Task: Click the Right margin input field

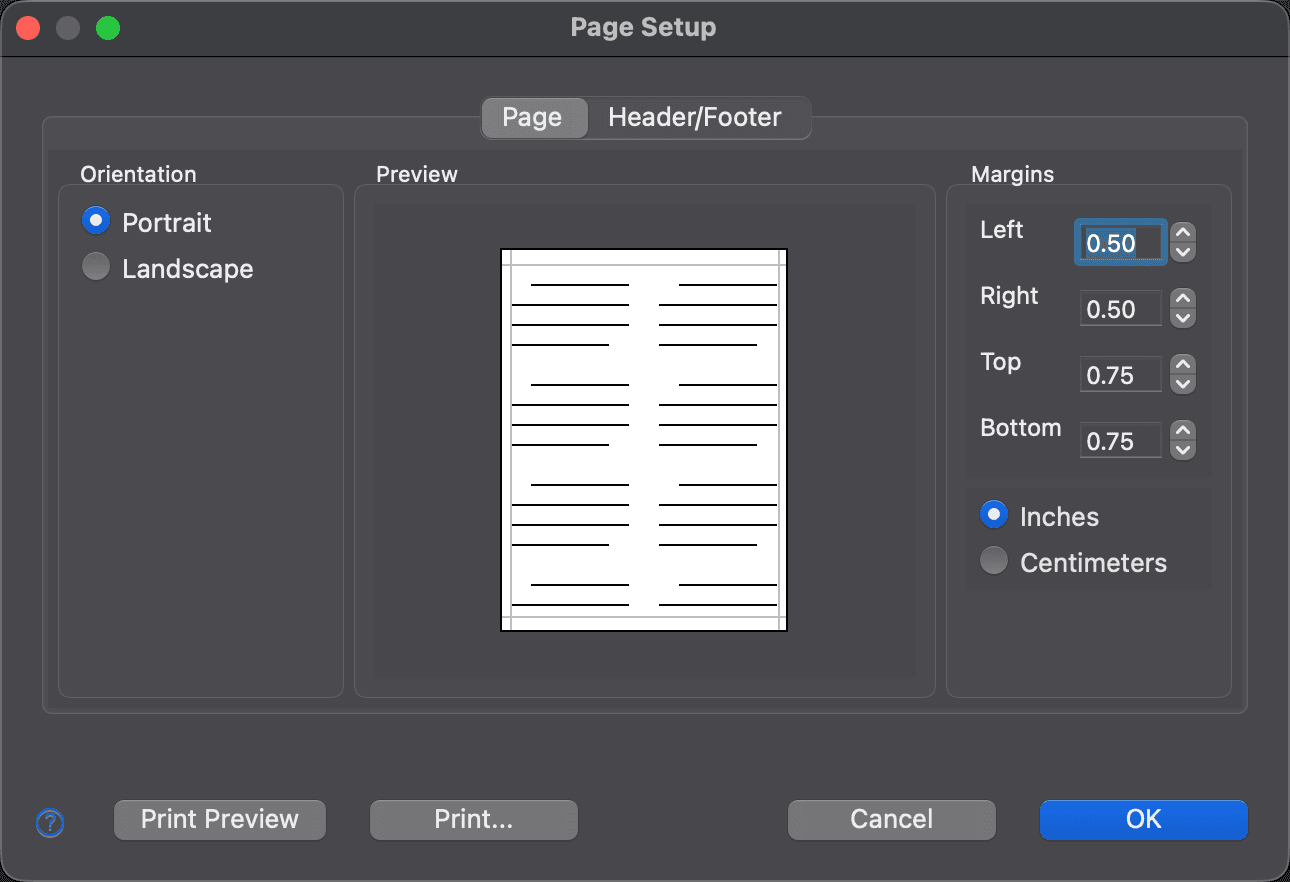Action: point(1121,309)
